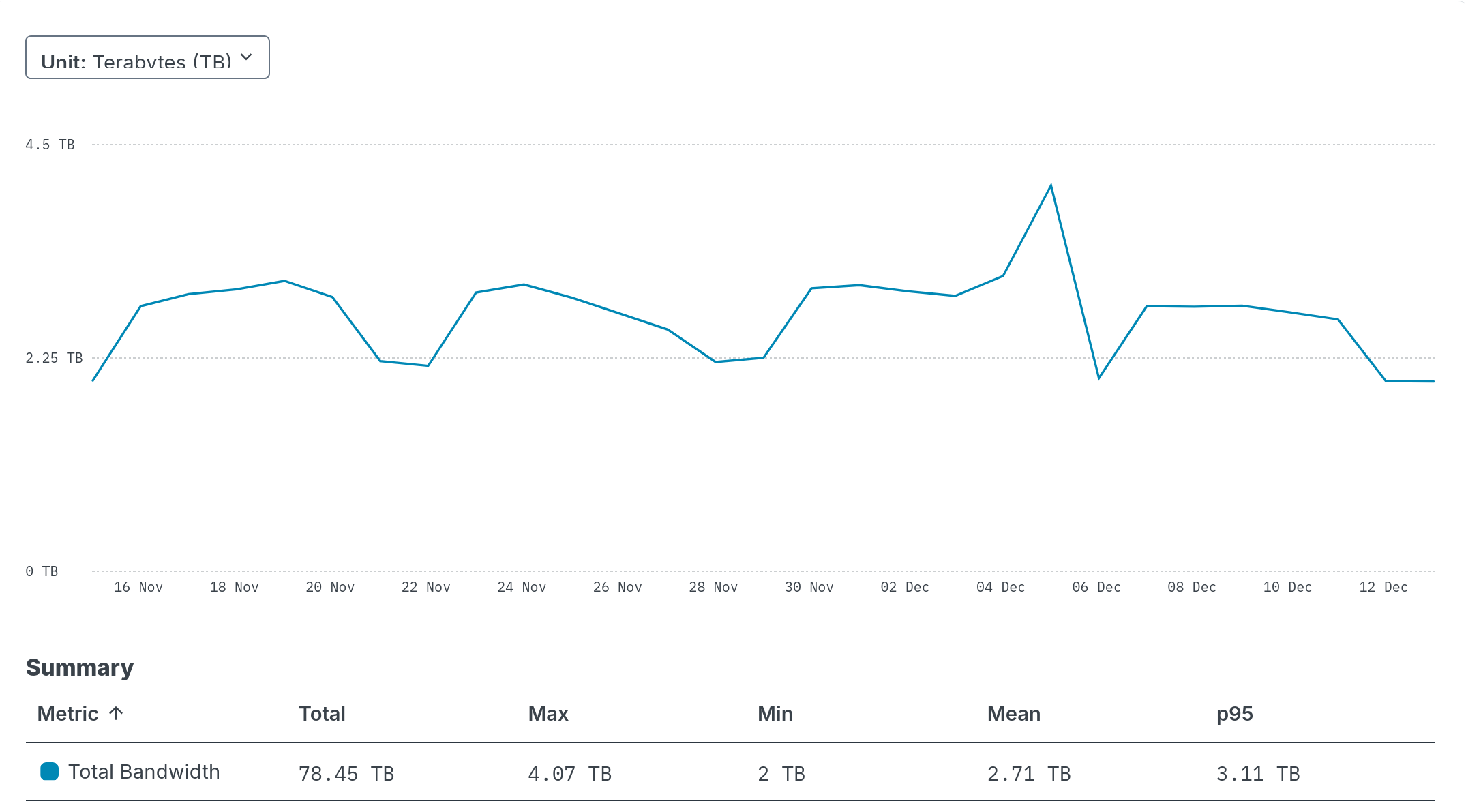1466x812 pixels.
Task: Click the Summary section heading
Action: pyautogui.click(x=80, y=667)
